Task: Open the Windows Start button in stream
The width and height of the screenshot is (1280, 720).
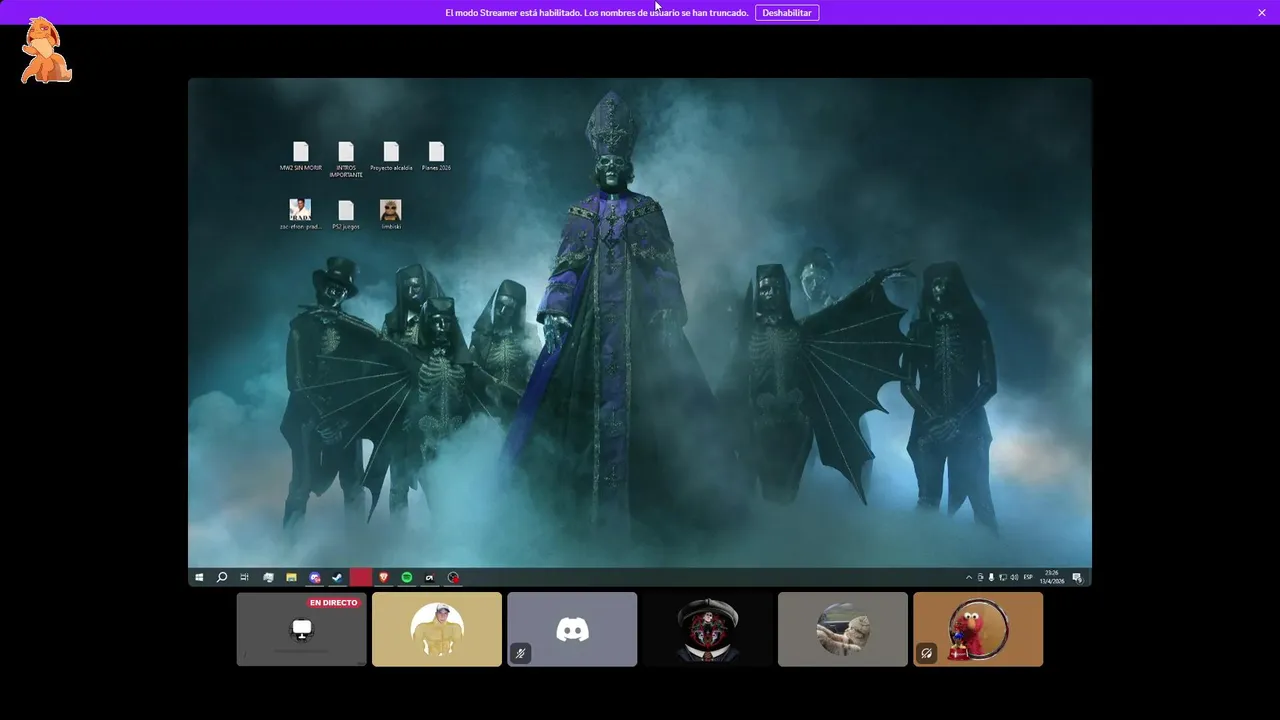Action: tap(199, 577)
